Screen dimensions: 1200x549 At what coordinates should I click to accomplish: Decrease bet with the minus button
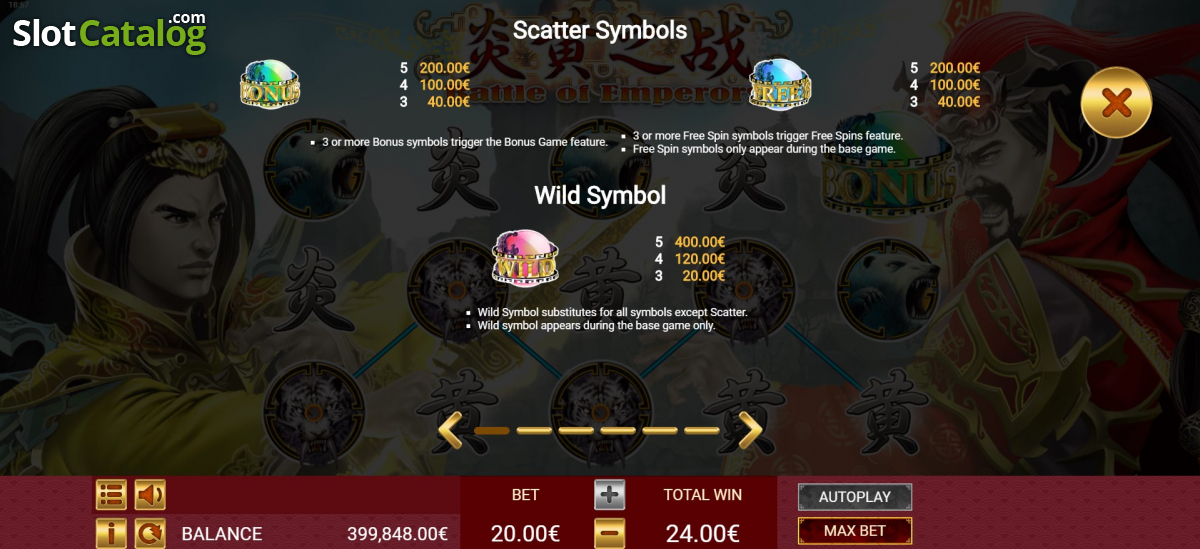point(610,534)
